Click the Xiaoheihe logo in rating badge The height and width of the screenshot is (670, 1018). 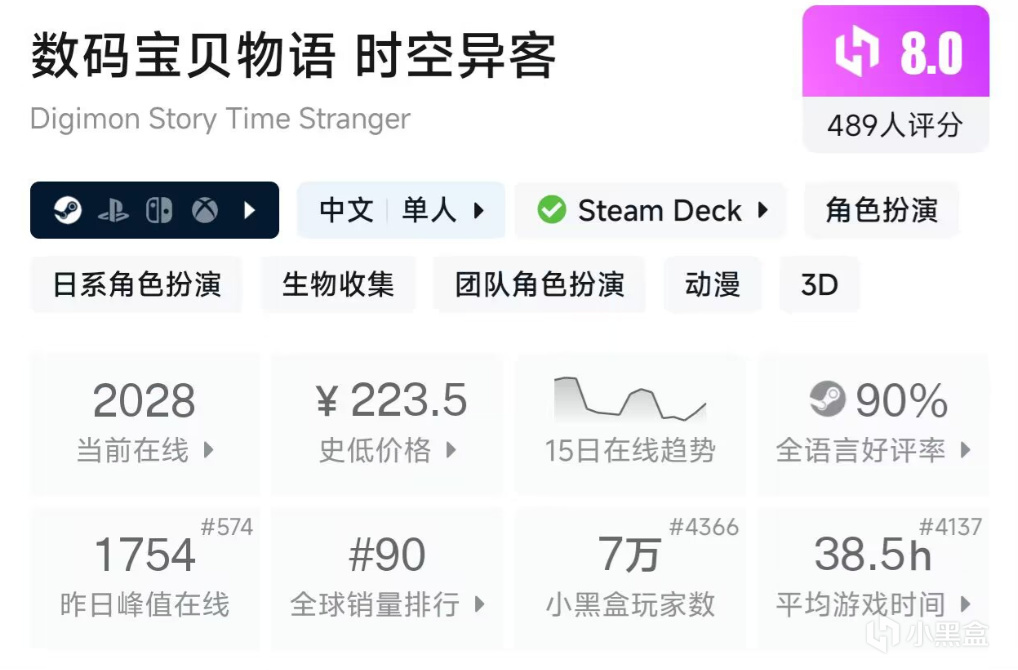click(x=857, y=53)
